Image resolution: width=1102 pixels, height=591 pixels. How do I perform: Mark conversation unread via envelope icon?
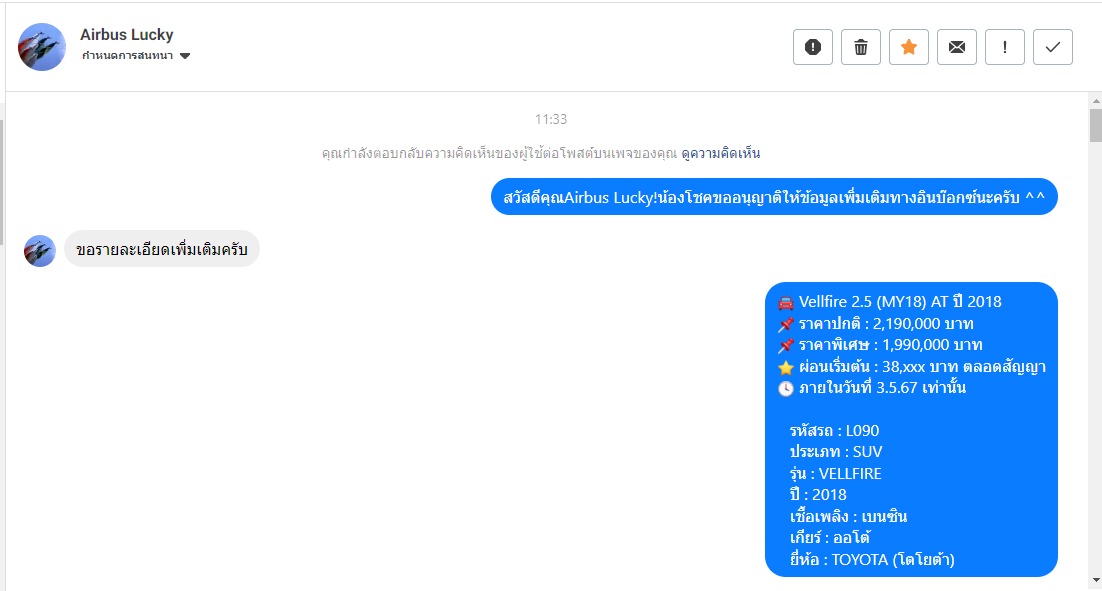click(957, 47)
